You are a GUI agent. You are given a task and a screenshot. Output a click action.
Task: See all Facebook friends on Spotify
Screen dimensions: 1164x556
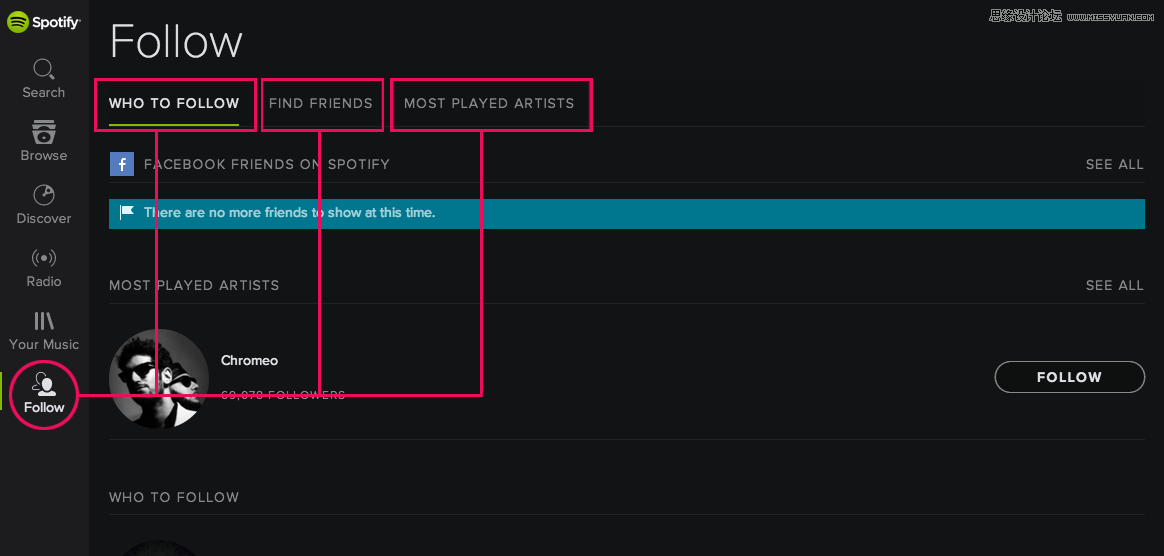[1114, 164]
